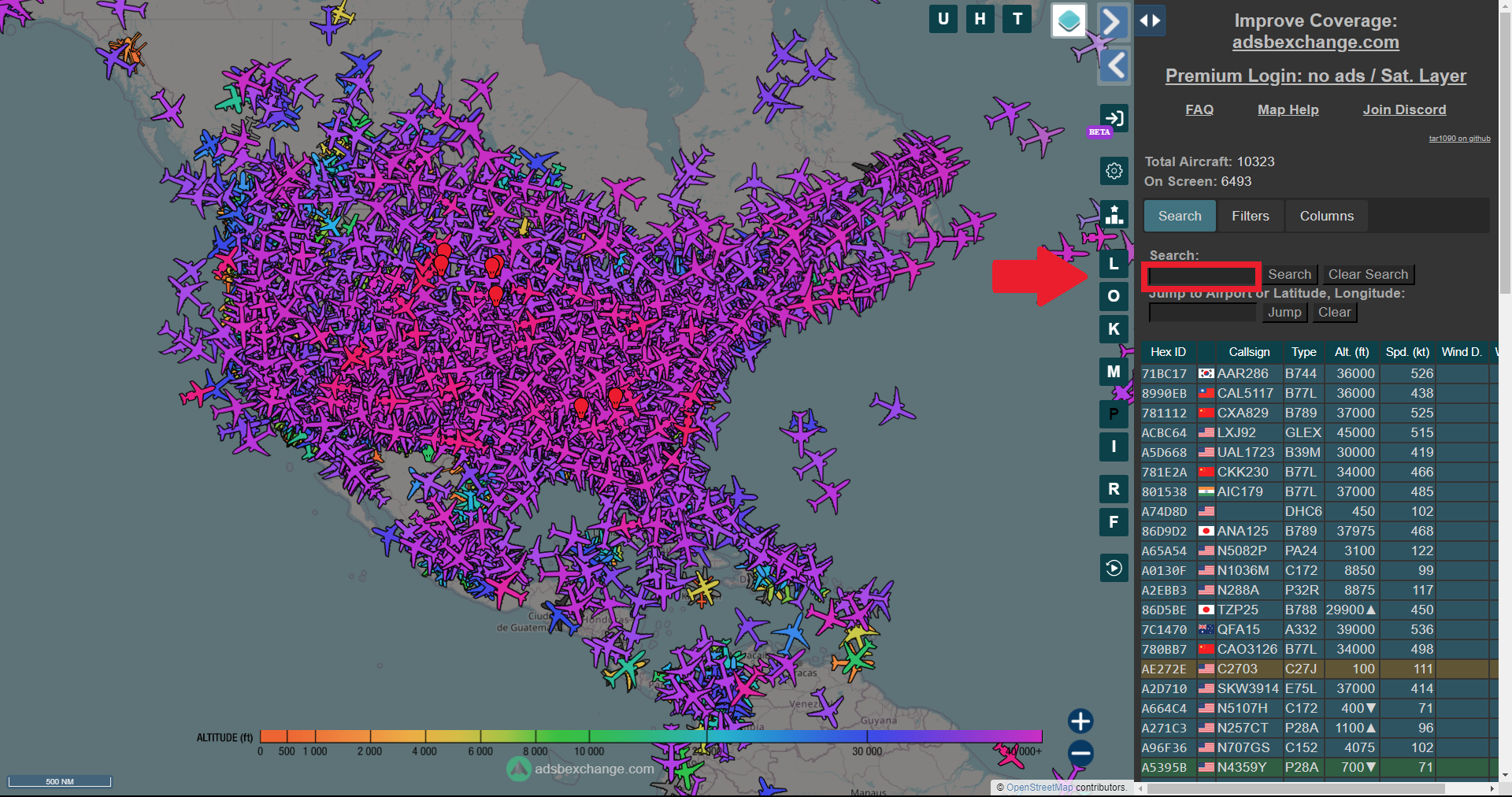Click the Australian flag beside QFA15

click(1206, 629)
